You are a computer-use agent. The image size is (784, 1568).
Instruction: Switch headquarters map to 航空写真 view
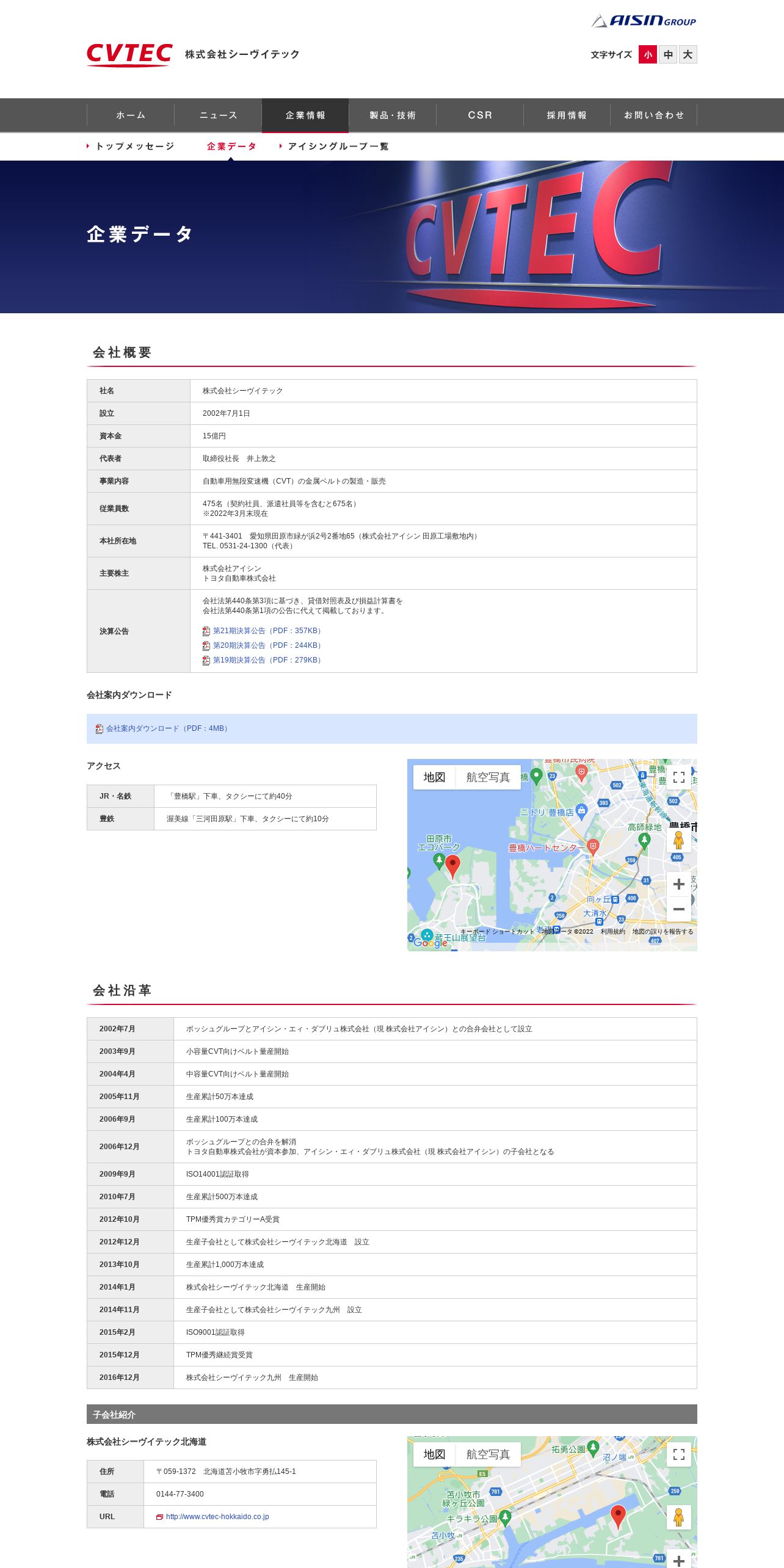pos(488,777)
